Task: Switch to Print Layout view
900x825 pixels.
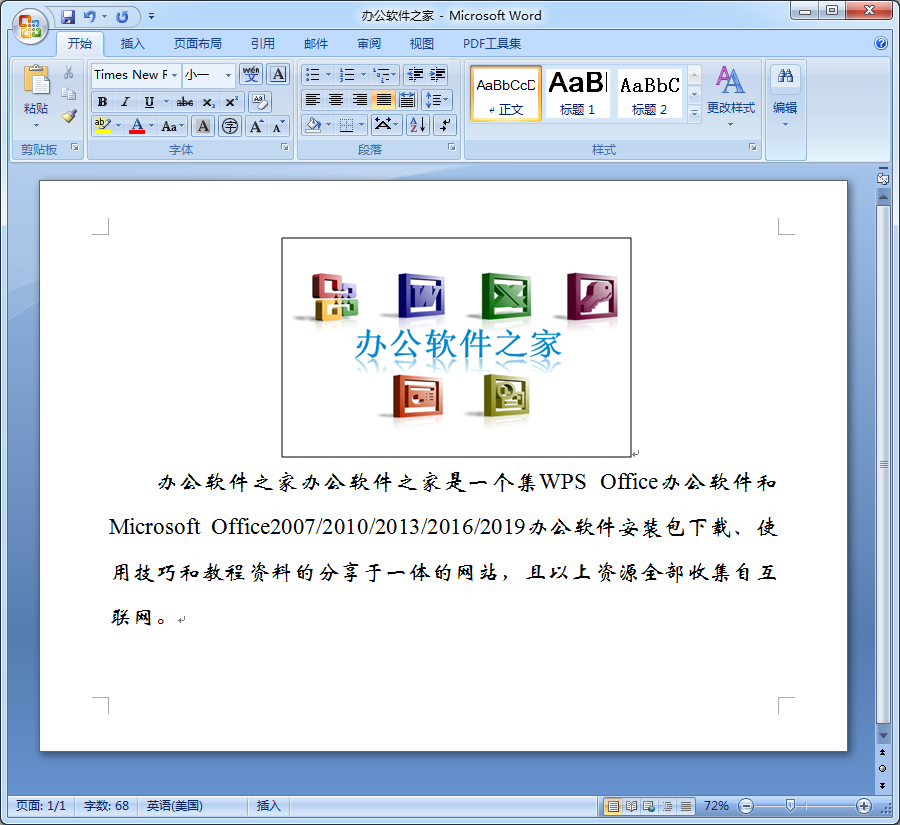Action: (613, 807)
